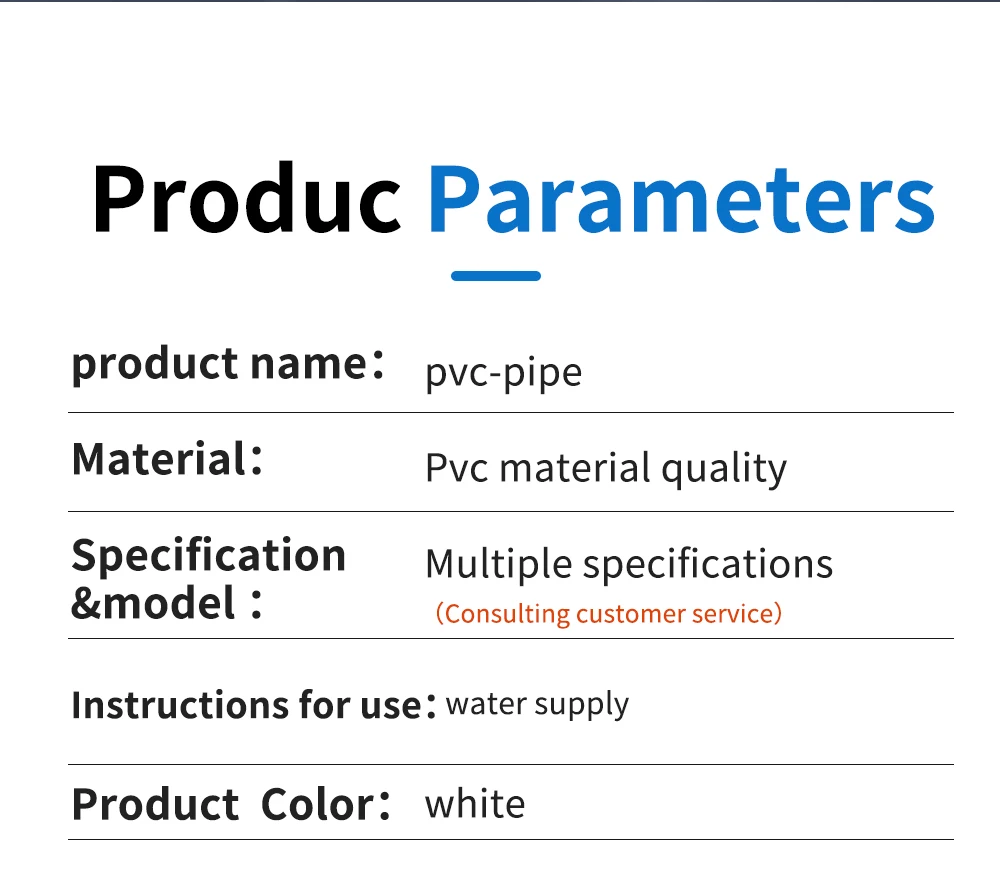Click the "Instructions for use:" label
This screenshot has height=873, width=1000.
[254, 705]
